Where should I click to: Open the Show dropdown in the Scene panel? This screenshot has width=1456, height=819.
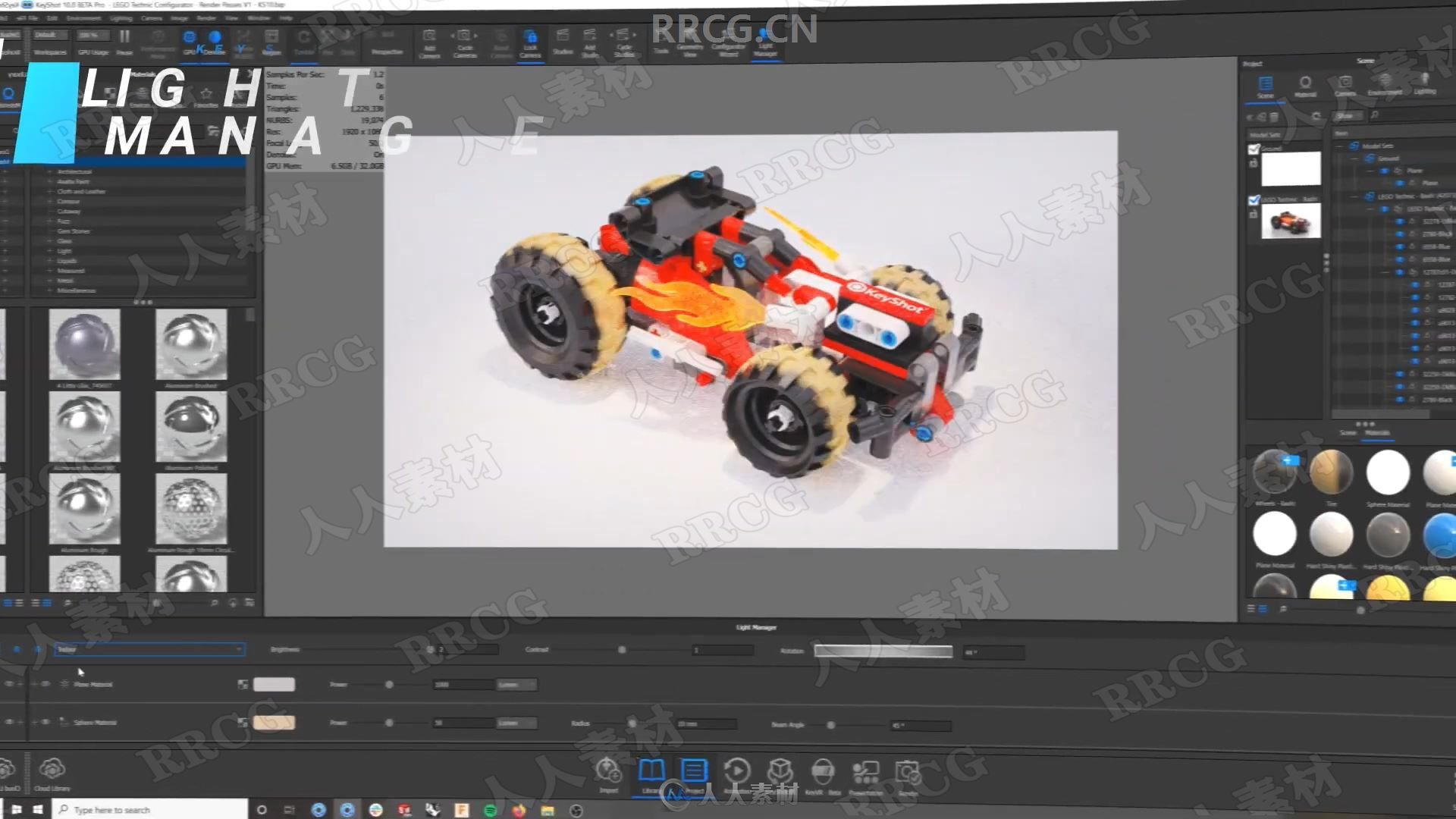(1349, 116)
